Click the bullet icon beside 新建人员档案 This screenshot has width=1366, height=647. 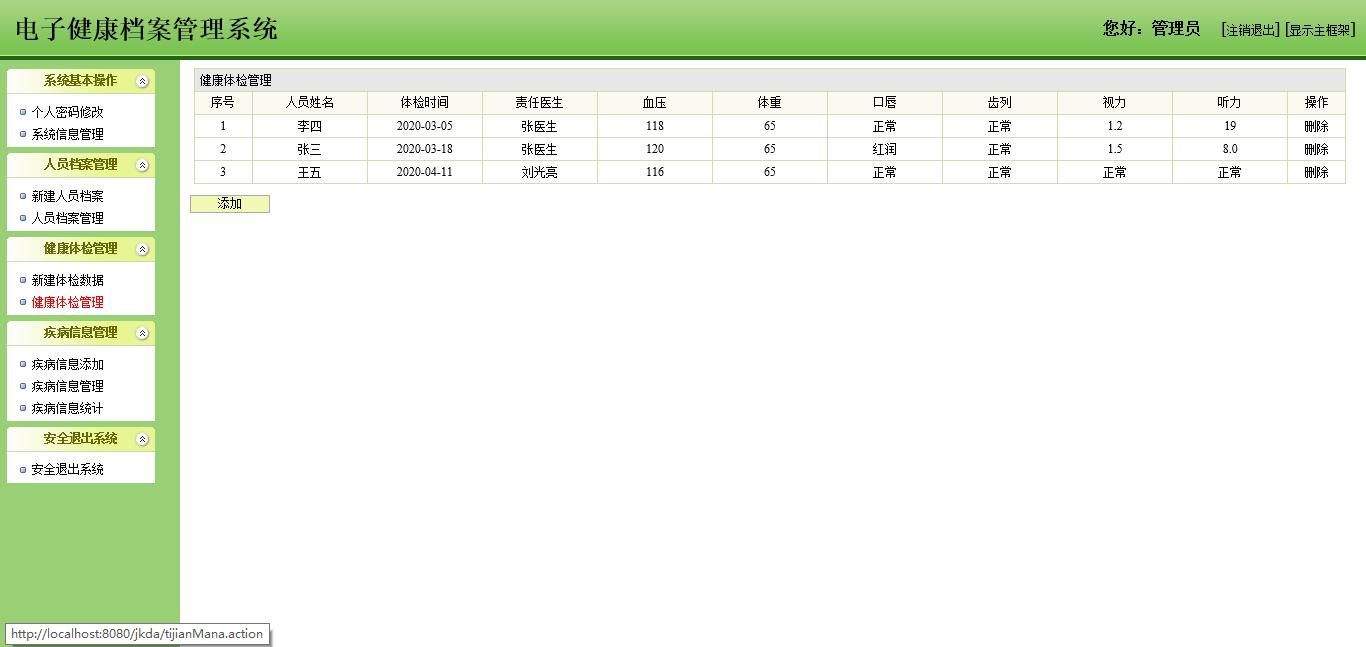tap(23, 196)
